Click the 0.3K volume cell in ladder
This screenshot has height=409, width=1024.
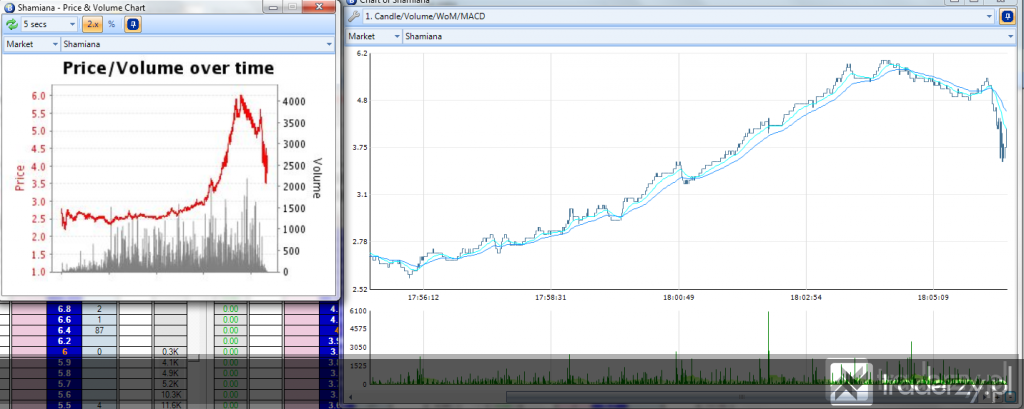(170, 351)
